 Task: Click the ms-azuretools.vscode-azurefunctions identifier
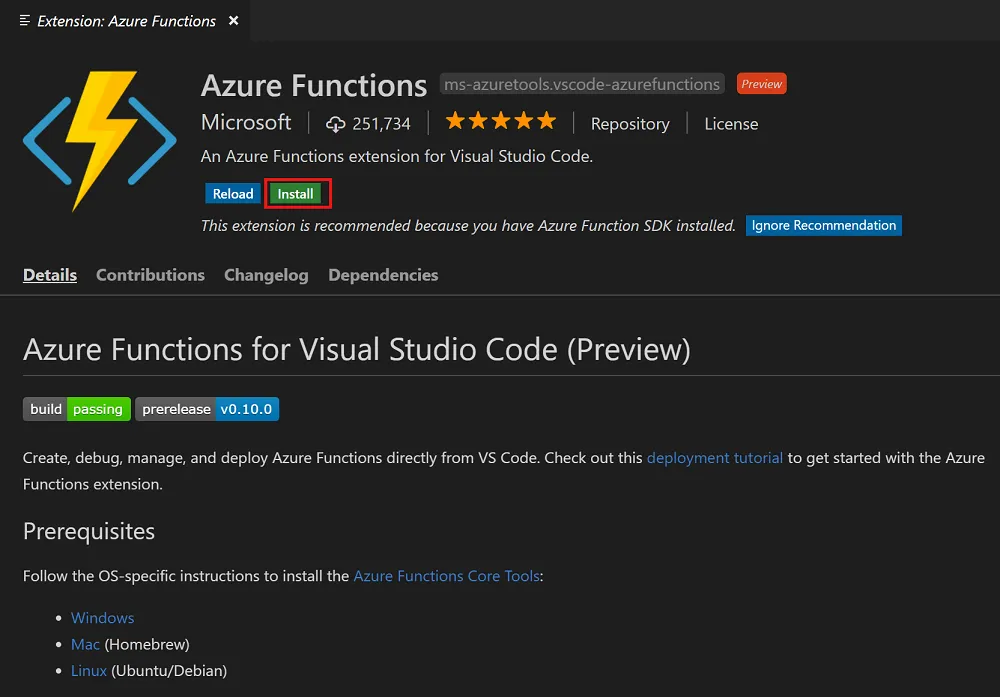pos(582,84)
